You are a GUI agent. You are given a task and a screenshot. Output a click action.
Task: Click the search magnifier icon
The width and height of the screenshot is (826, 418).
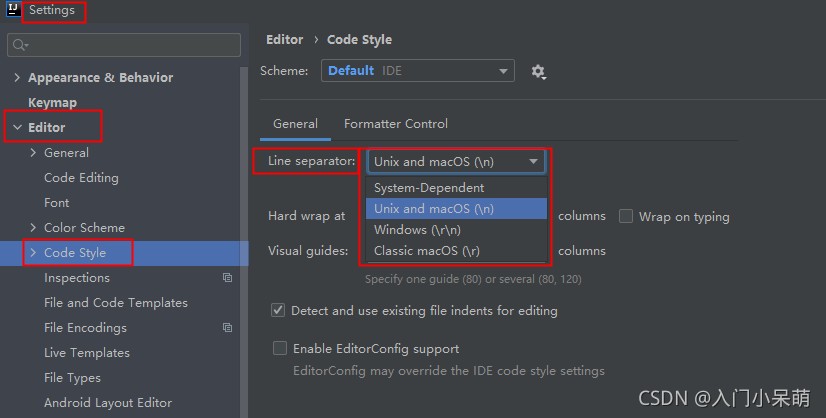point(19,45)
